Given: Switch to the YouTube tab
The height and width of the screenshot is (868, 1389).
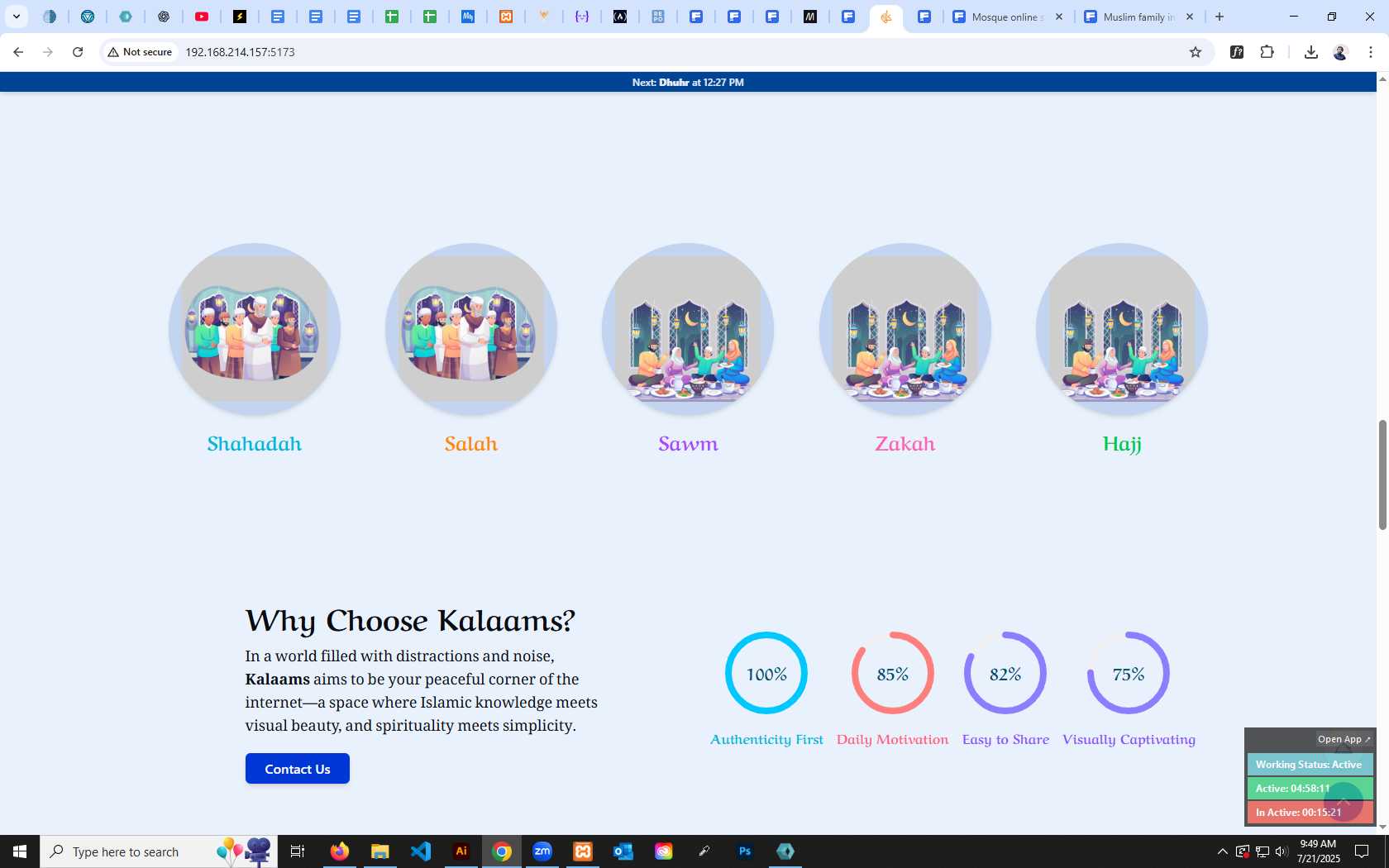Looking at the screenshot, I should coord(202,17).
